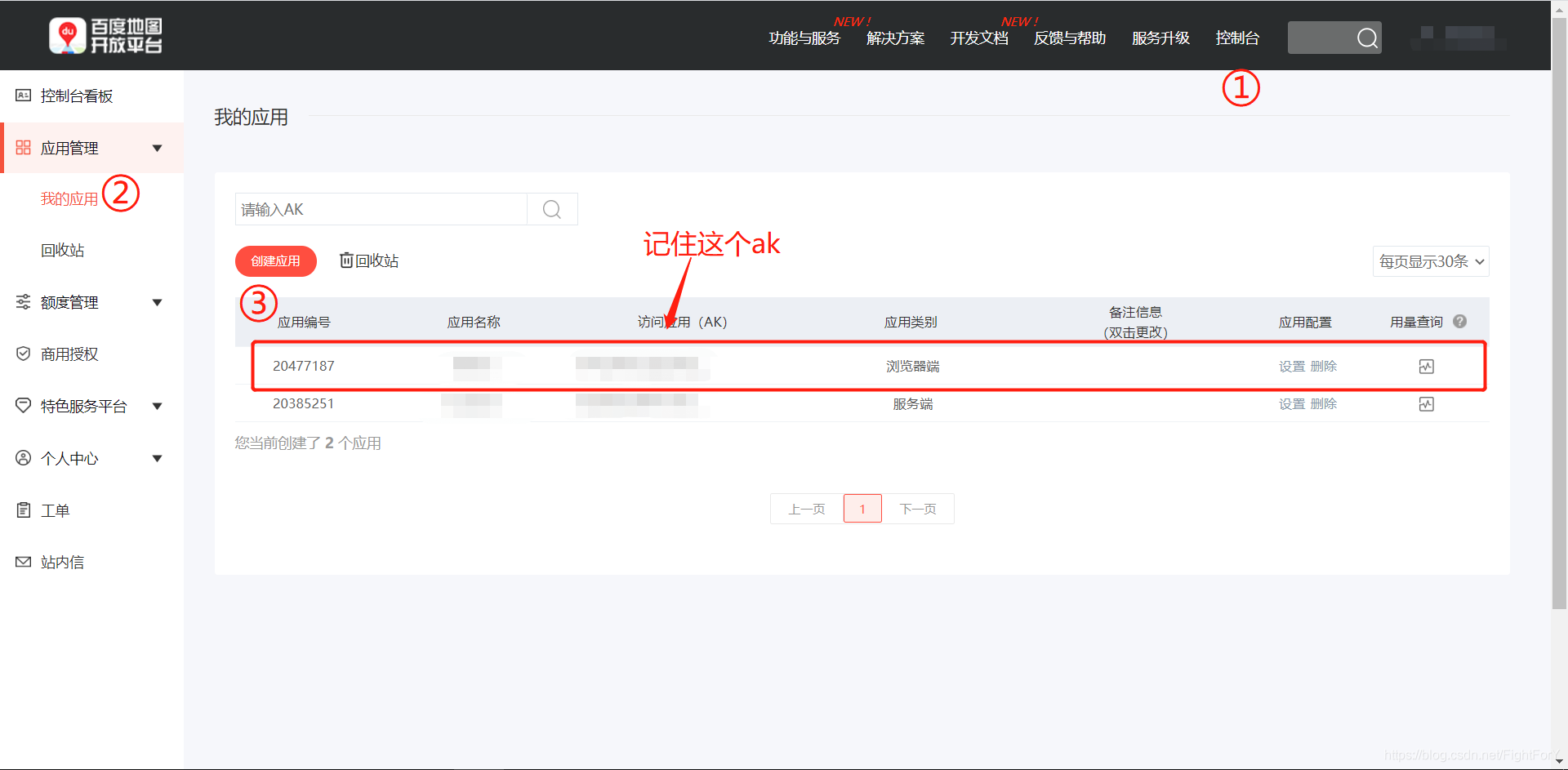Select sidebar 回收站 under 应用管理
This screenshot has height=770, width=1568.
coord(63,250)
